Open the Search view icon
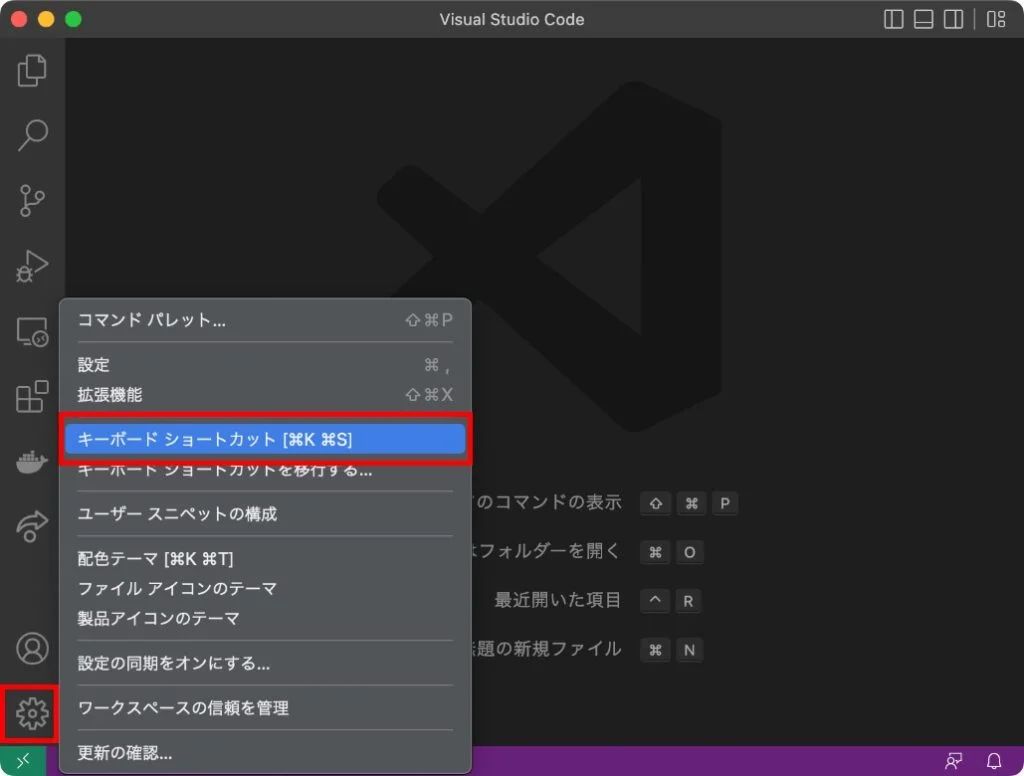 click(32, 135)
